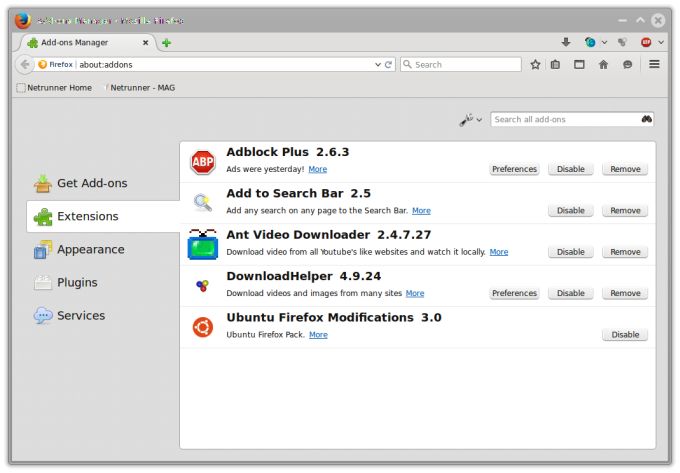The image size is (680, 473).
Task: Disable Ubuntu Firefox Modifications
Action: pos(625,335)
